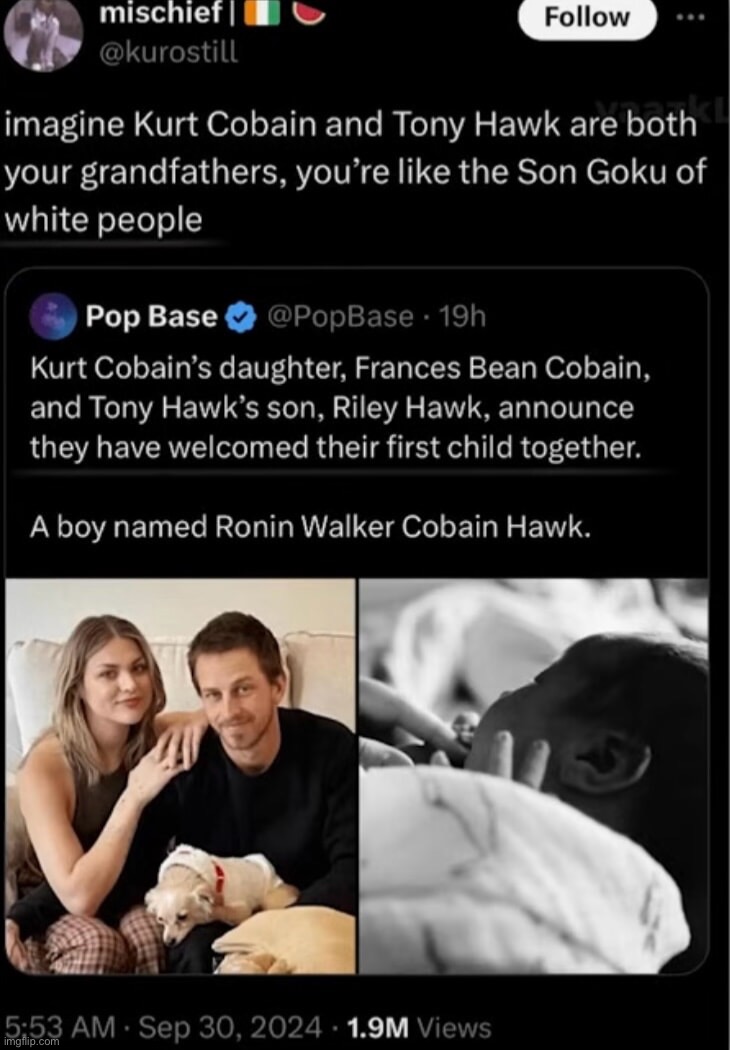Viewport: 730px width, 1050px height.
Task: Click the mischief display name
Action: [x=159, y=14]
